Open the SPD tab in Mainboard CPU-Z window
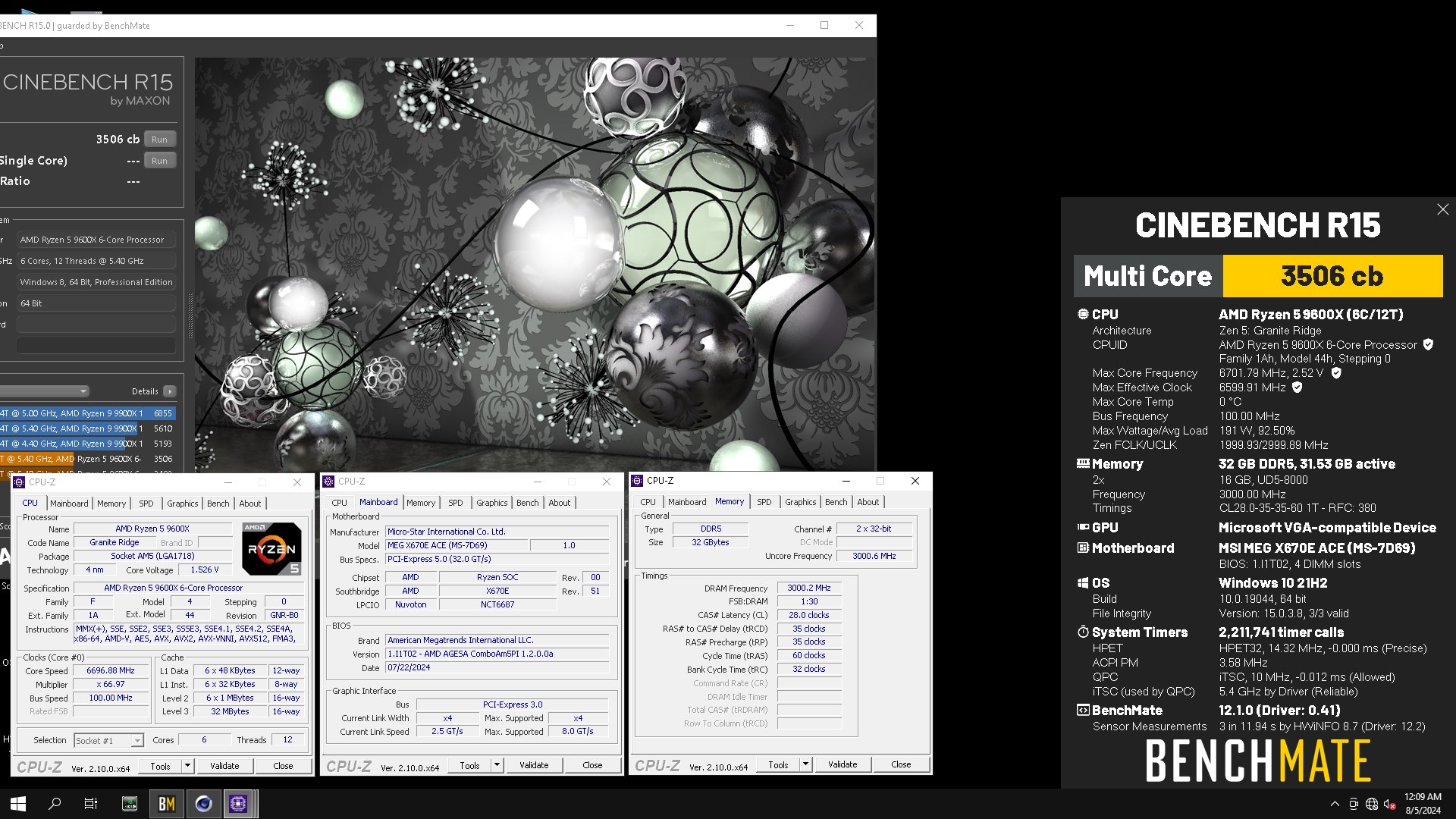Screen dimensions: 1456x819 point(456,503)
